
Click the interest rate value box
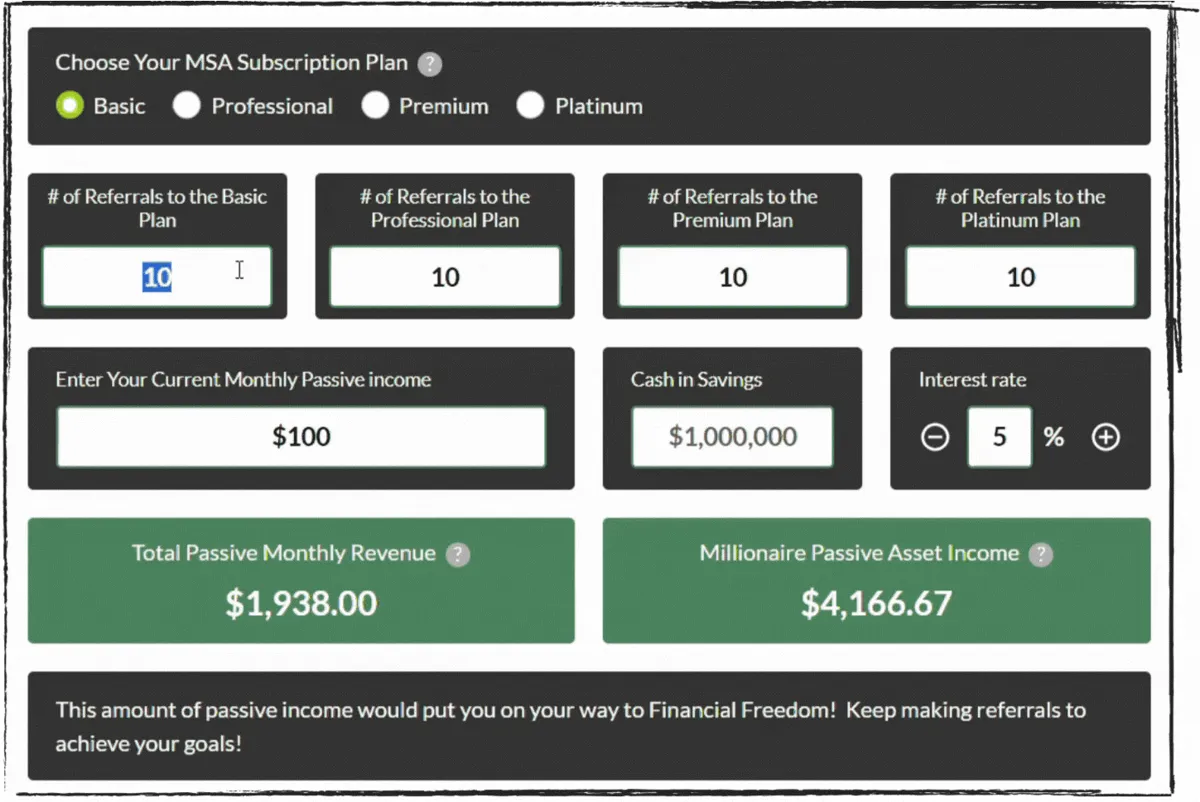[999, 437]
